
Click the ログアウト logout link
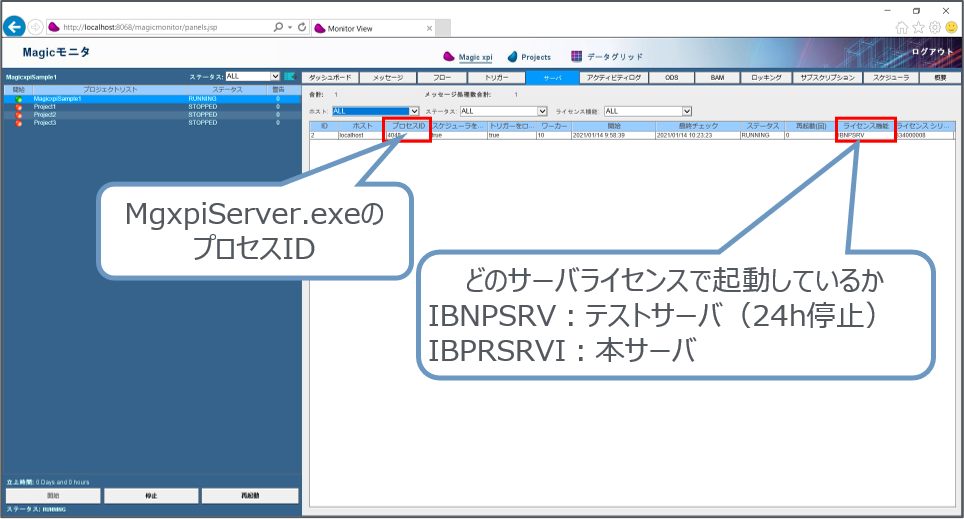click(x=934, y=51)
